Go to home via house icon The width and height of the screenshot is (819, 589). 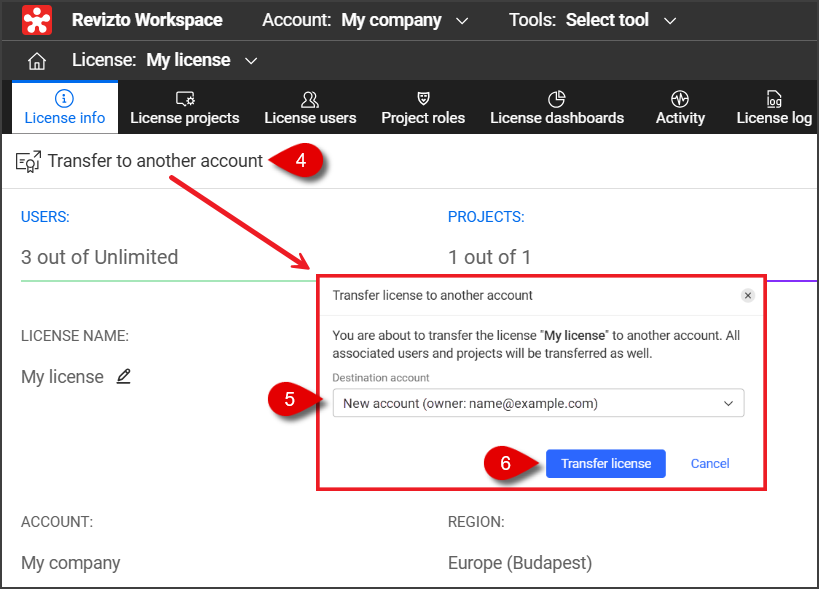(37, 61)
